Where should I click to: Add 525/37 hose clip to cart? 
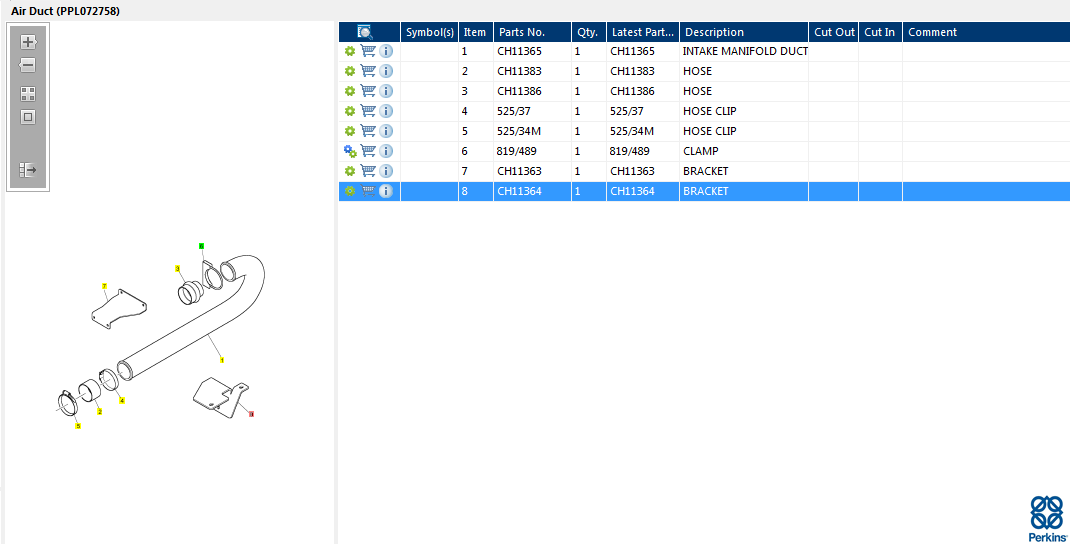coord(368,111)
